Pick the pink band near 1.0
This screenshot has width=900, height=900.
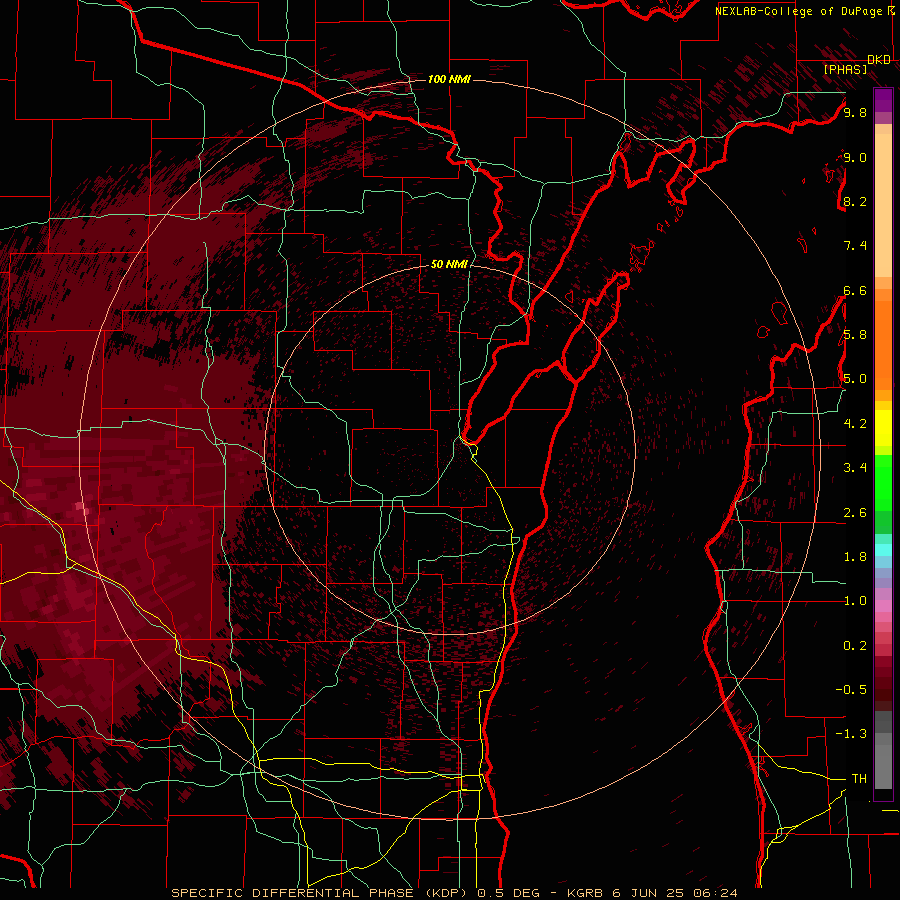(x=883, y=606)
